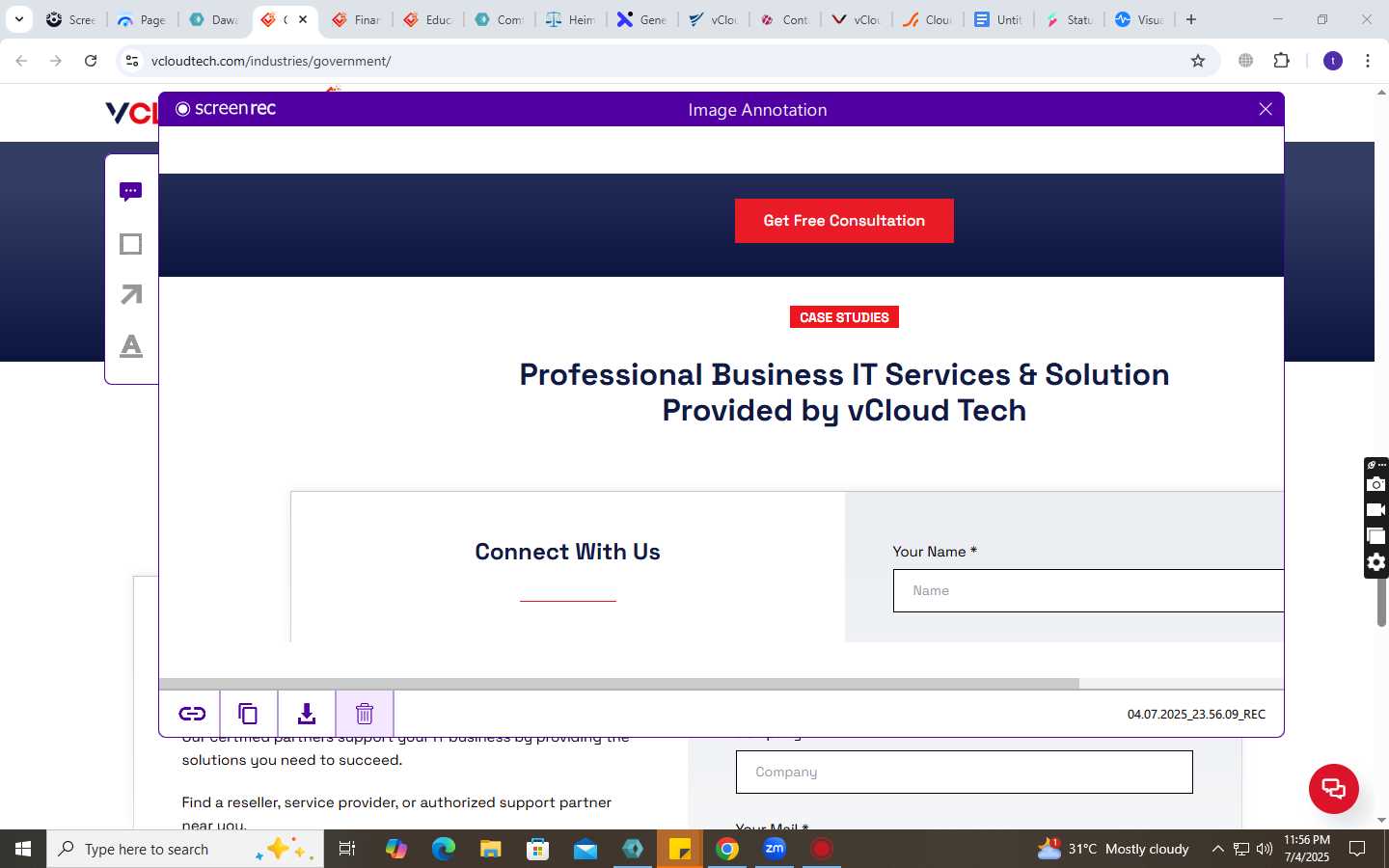Go forward in browser history
Image resolution: width=1389 pixels, height=868 pixels.
(x=56, y=61)
